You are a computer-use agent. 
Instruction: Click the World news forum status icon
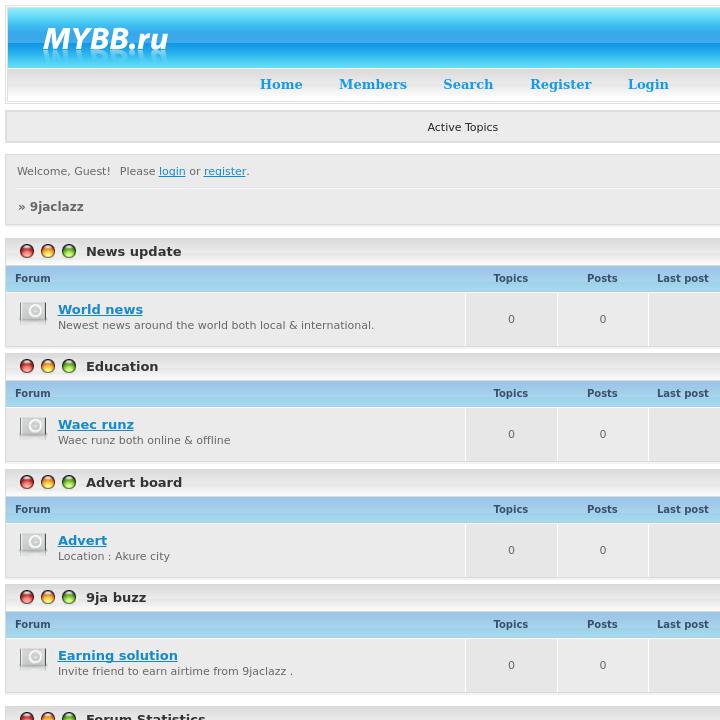click(33, 313)
